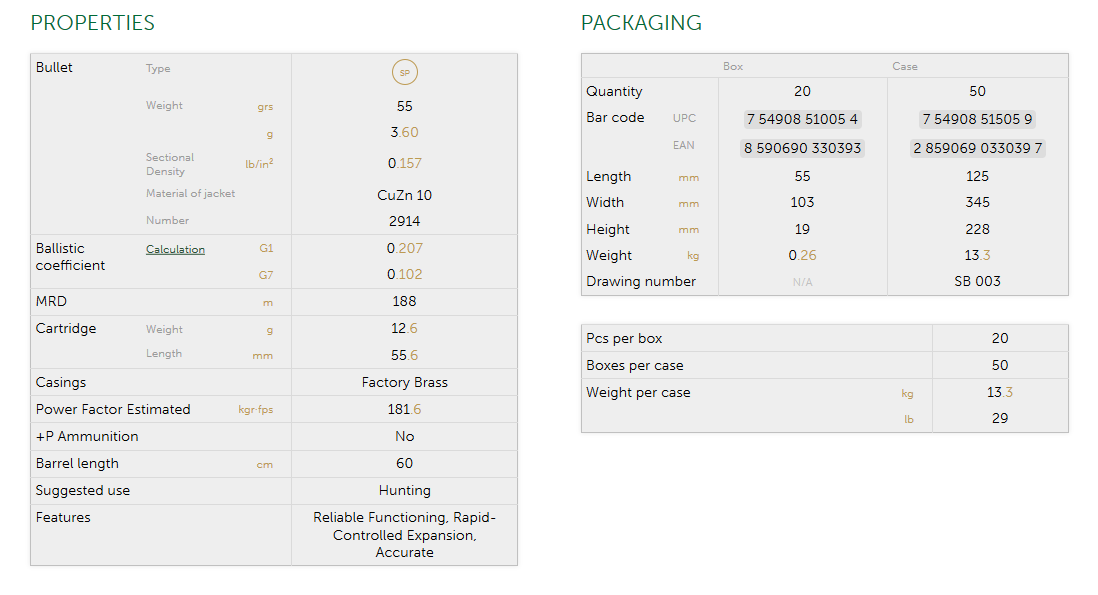The width and height of the screenshot is (1098, 595).
Task: Click the PROPERTIES section heading
Action: click(x=93, y=23)
